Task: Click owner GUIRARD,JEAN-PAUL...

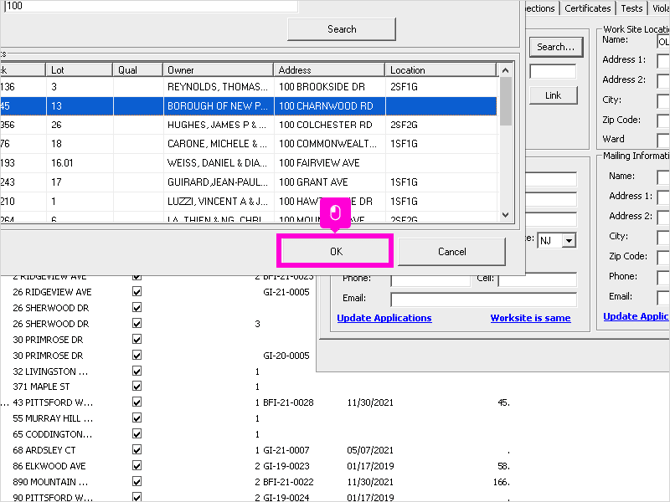Action: (217, 182)
